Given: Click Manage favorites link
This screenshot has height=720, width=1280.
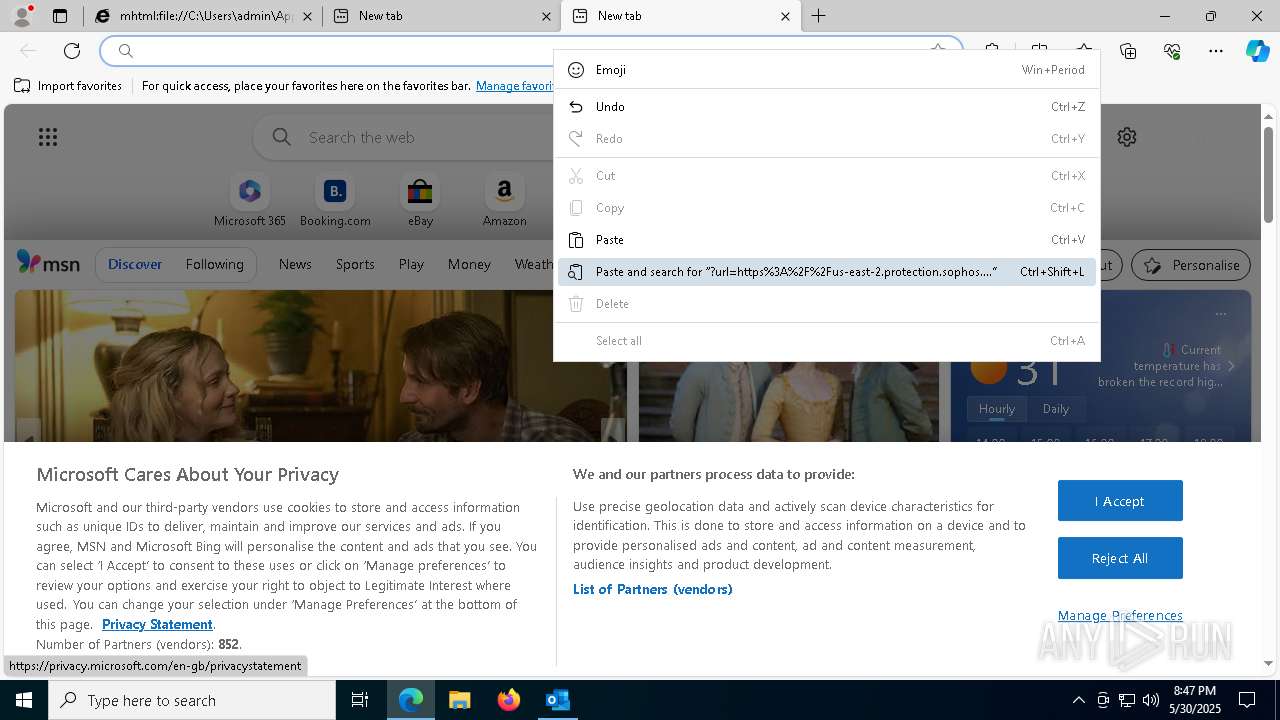Looking at the screenshot, I should point(514,86).
